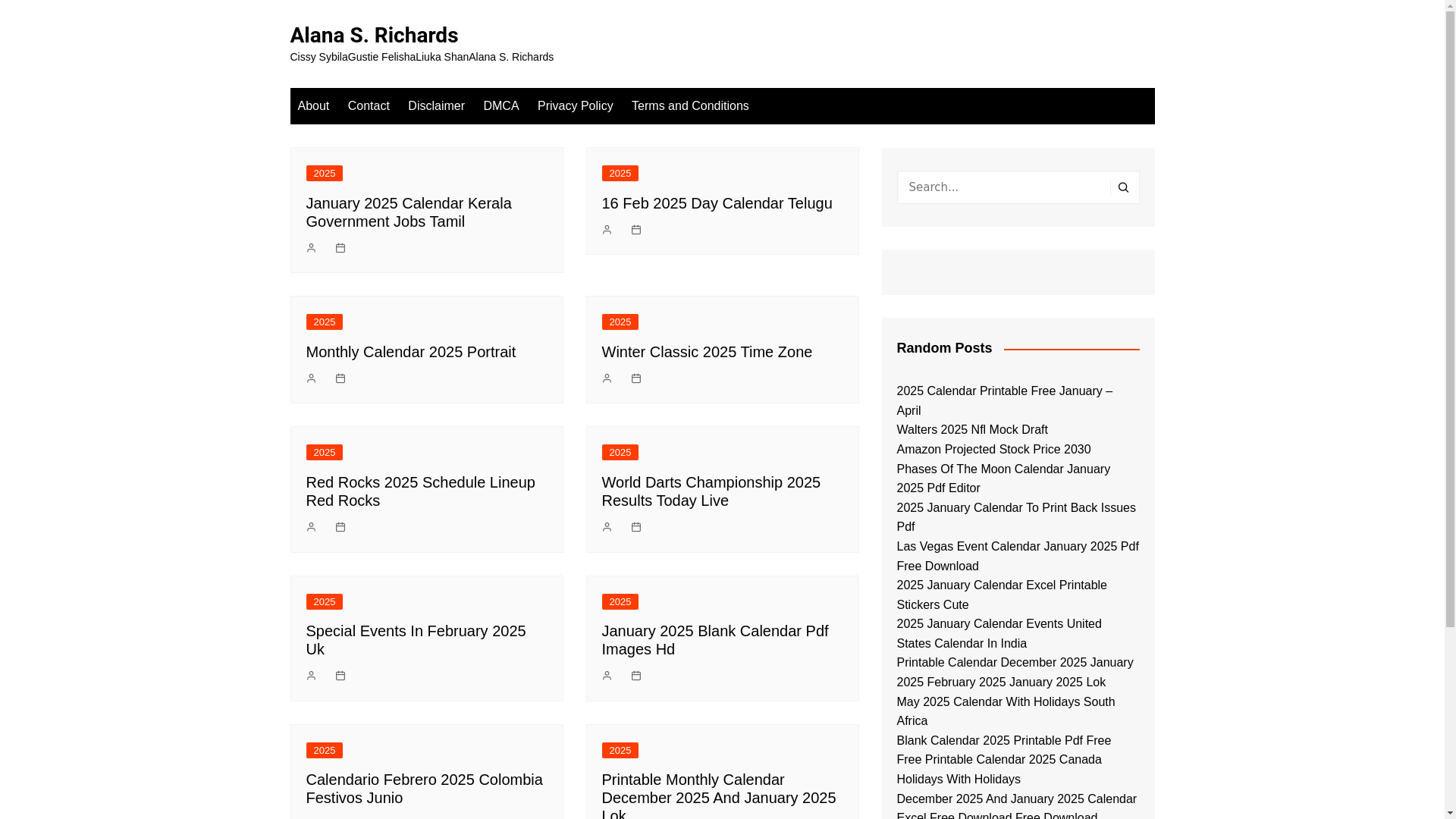The width and height of the screenshot is (1456, 819).
Task: Click author icon under January 2025 Calendar Kerala post
Action: 311,248
